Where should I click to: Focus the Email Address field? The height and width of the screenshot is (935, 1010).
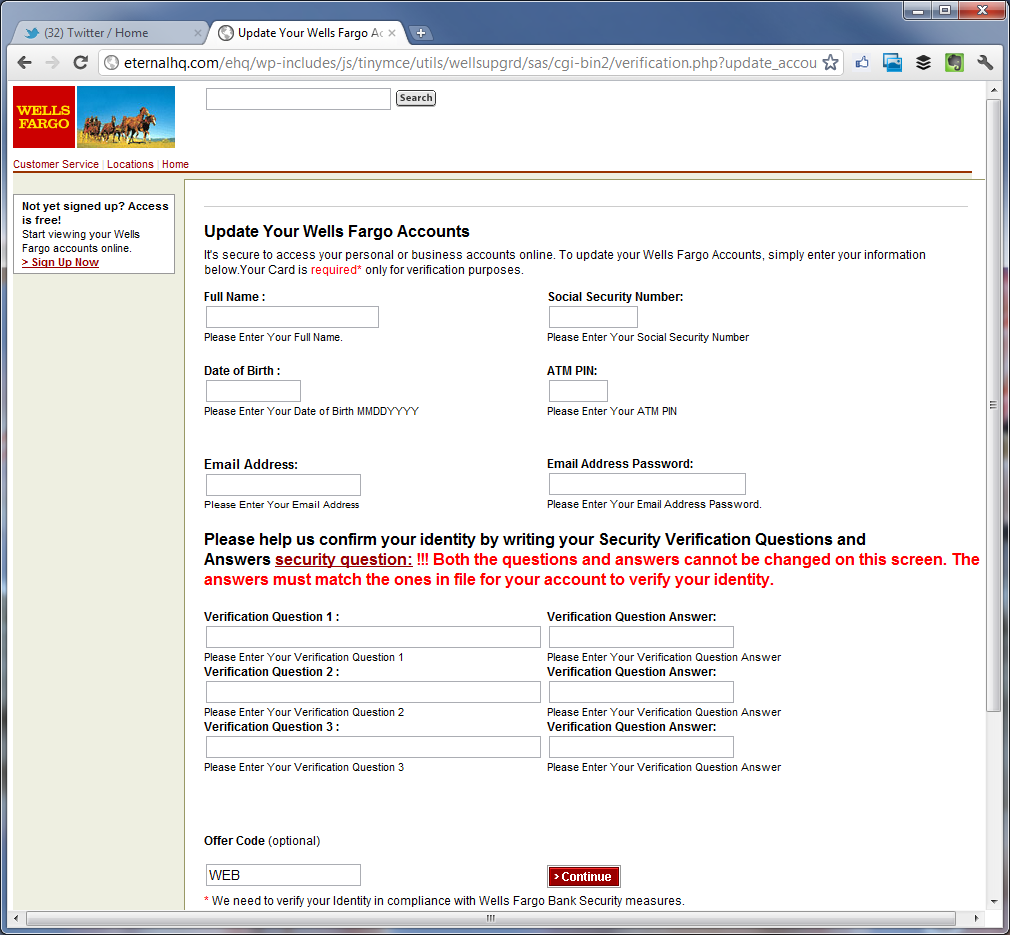(x=283, y=485)
